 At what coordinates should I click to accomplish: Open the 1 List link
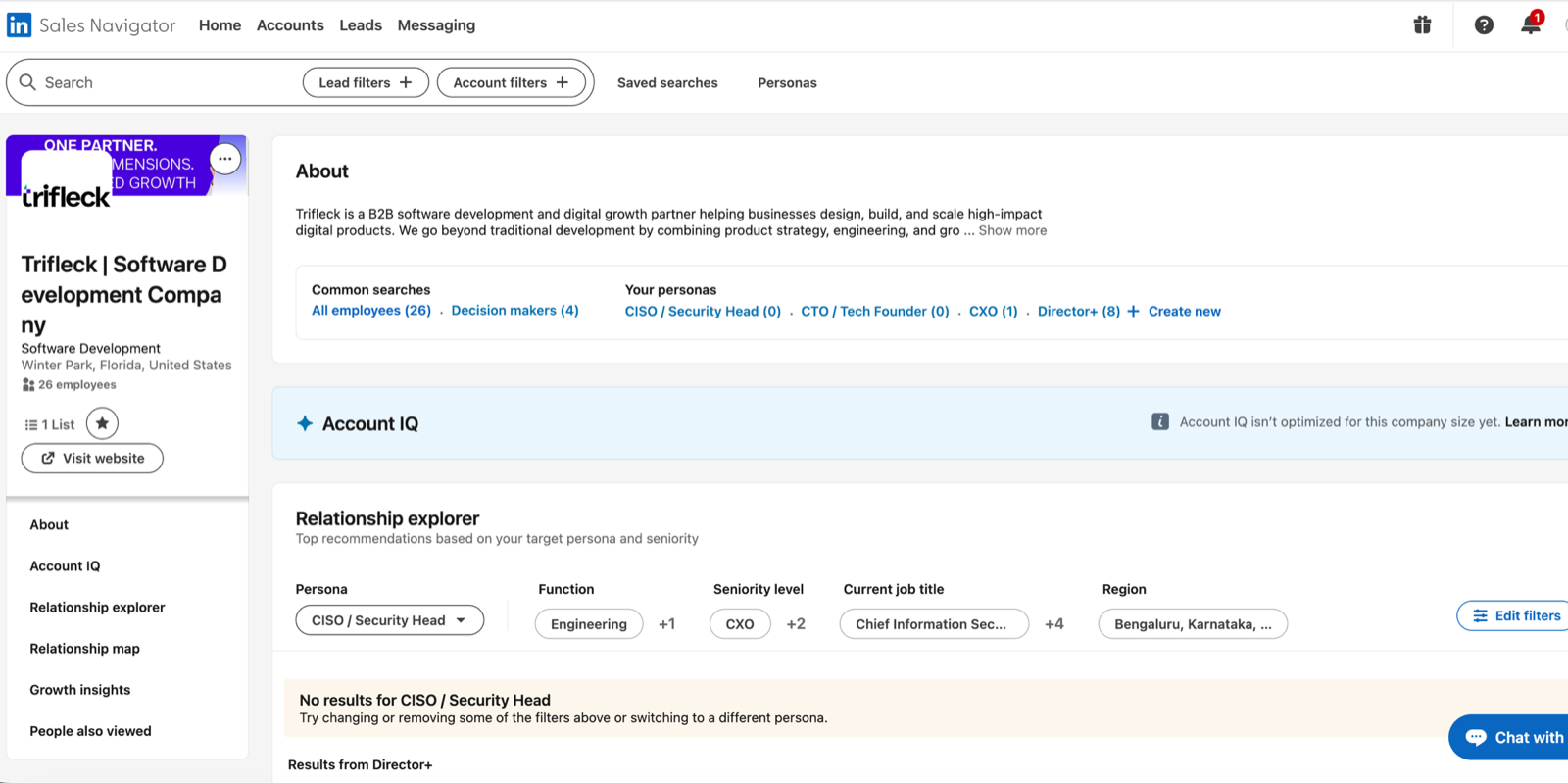(x=50, y=424)
